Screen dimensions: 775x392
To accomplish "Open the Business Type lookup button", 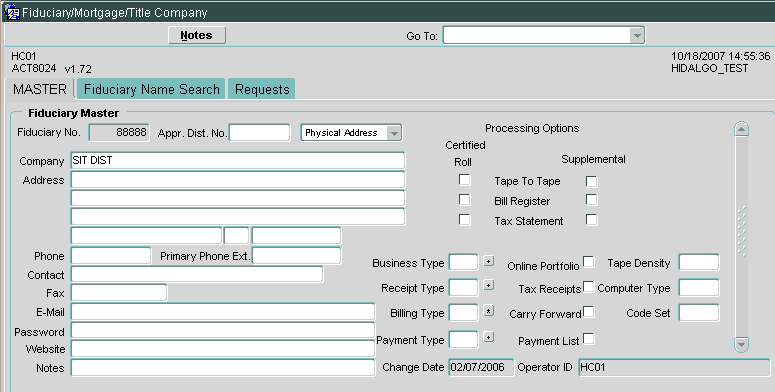I will pos(488,261).
